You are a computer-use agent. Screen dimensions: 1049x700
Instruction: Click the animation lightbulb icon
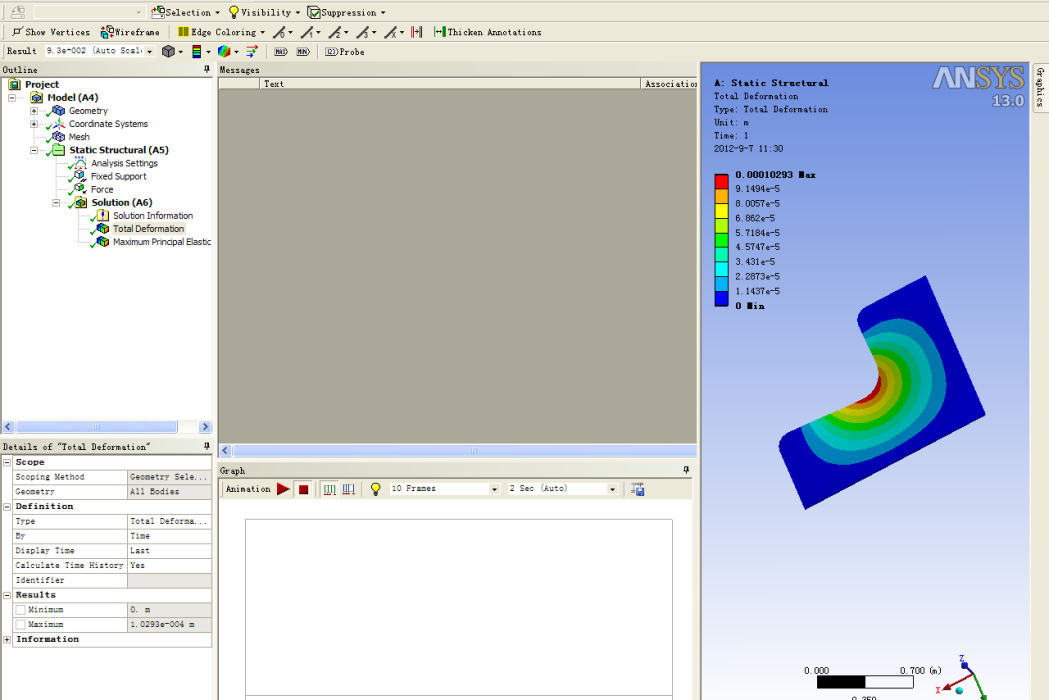tap(375, 489)
